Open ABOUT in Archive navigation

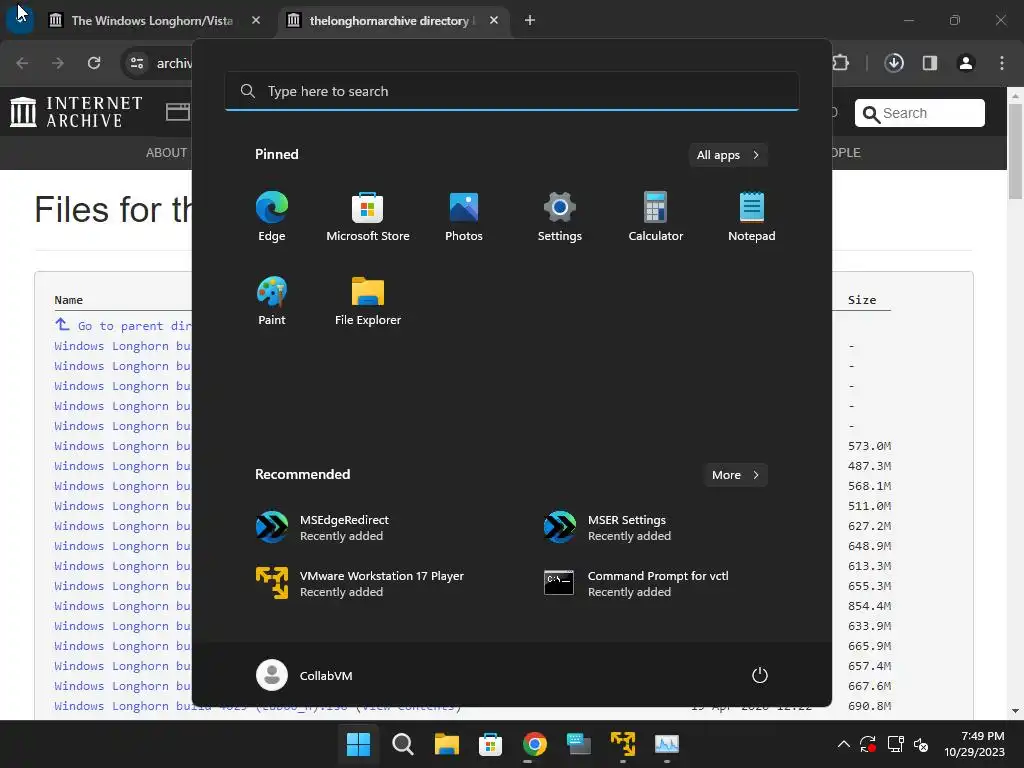point(167,153)
